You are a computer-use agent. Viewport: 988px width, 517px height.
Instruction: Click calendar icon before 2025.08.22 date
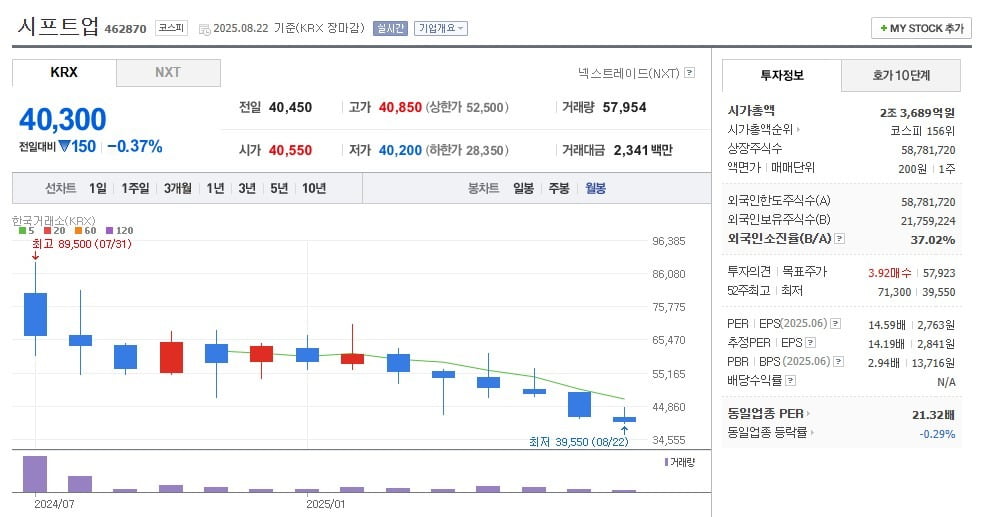coord(204,29)
